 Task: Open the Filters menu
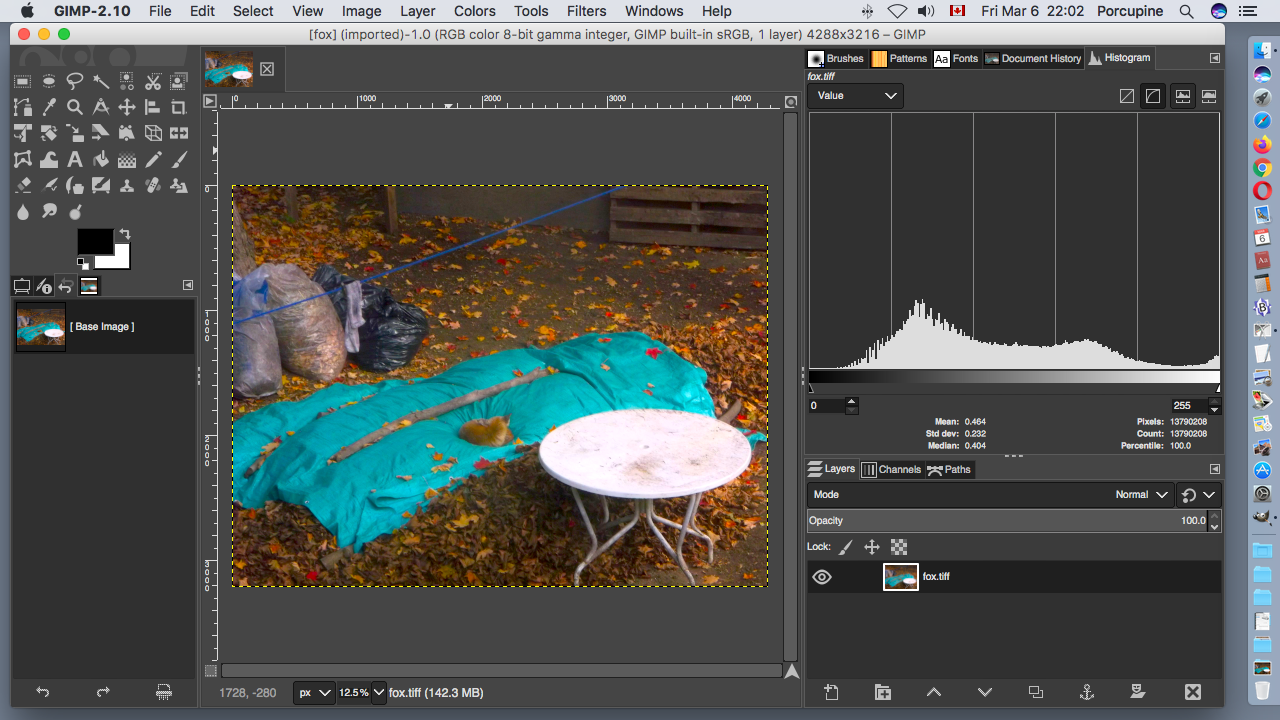coord(586,11)
